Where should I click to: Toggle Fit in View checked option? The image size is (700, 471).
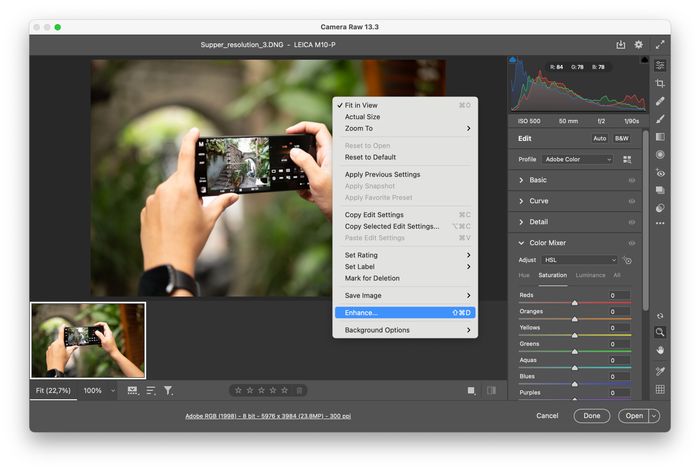(x=405, y=105)
